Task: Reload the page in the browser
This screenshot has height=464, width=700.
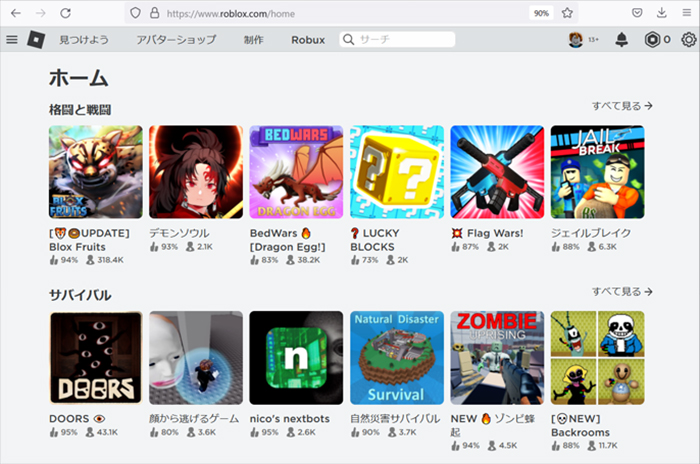Action: point(65,13)
